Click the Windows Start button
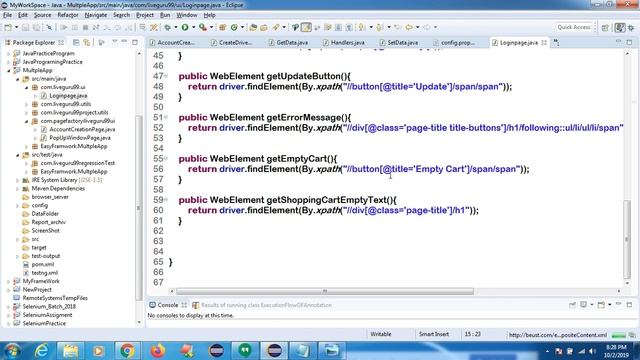The width and height of the screenshot is (640, 360). click(x=12, y=351)
